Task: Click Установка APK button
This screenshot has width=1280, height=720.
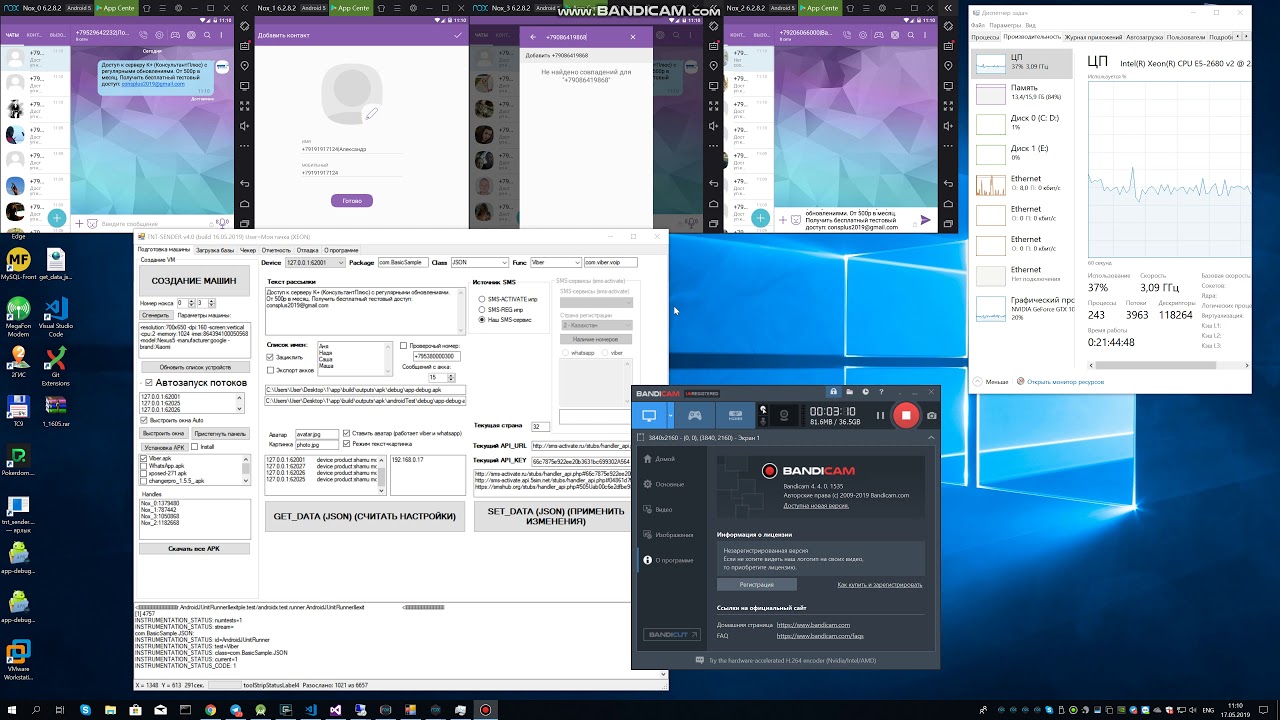Action: pos(165,447)
